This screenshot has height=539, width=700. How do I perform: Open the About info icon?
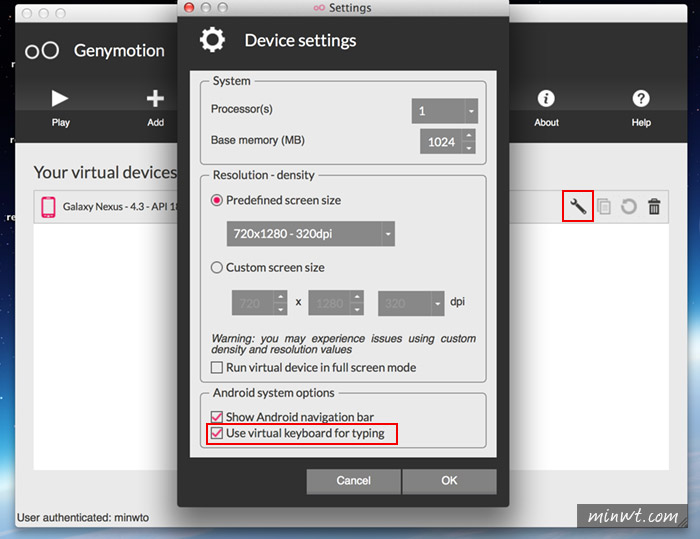pos(546,98)
